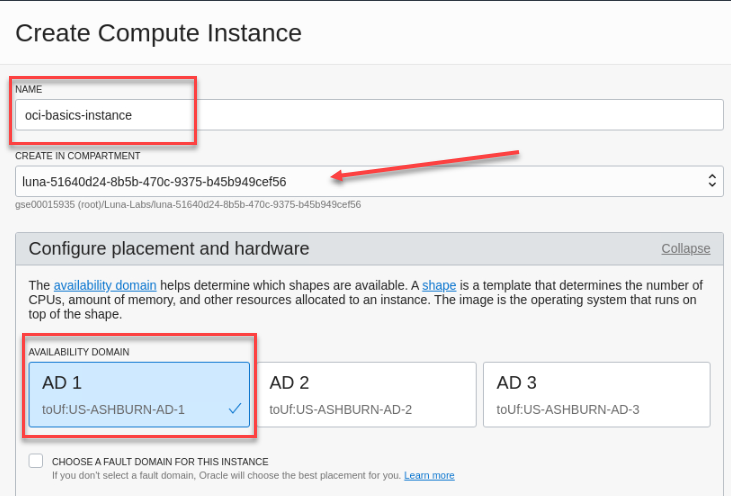Click the toUf:US-ASHBURN-AD-3 subtitle text
This screenshot has height=496, width=731.
(567, 409)
